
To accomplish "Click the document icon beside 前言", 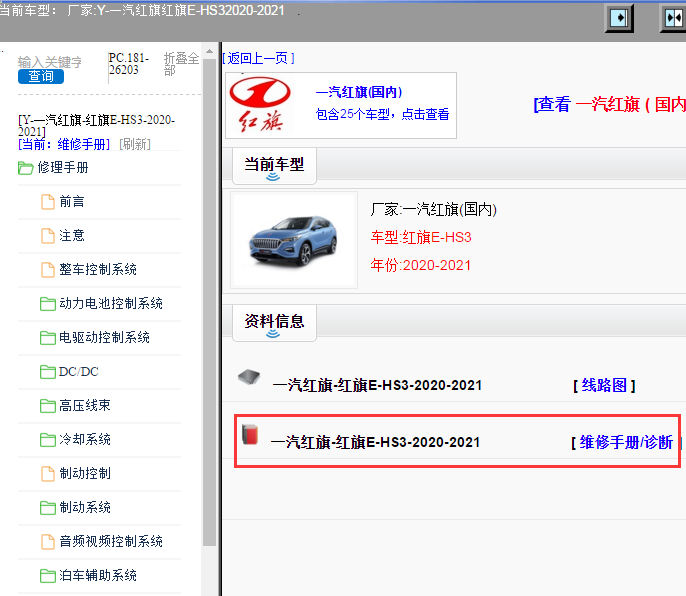I will (x=48, y=202).
